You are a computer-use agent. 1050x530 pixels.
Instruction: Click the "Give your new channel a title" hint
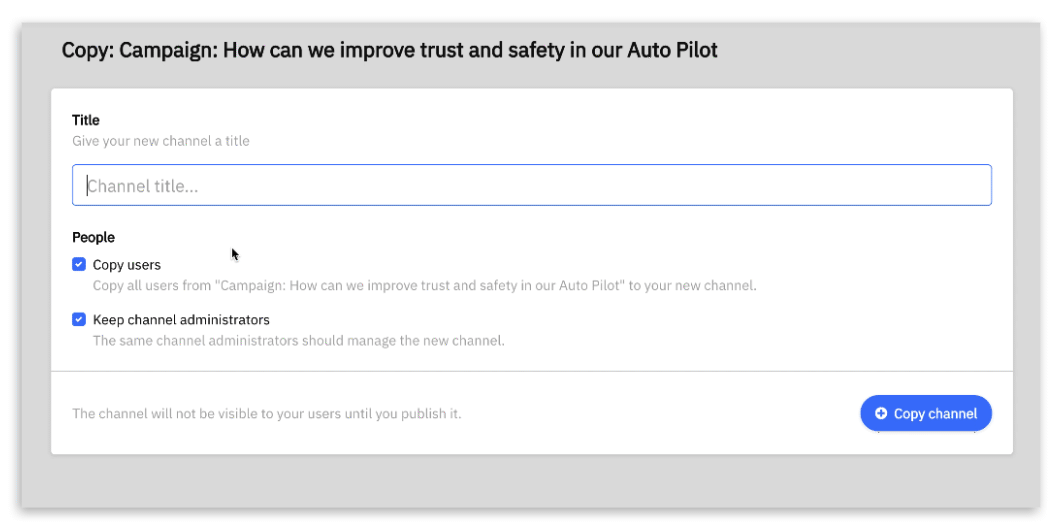coord(161,141)
